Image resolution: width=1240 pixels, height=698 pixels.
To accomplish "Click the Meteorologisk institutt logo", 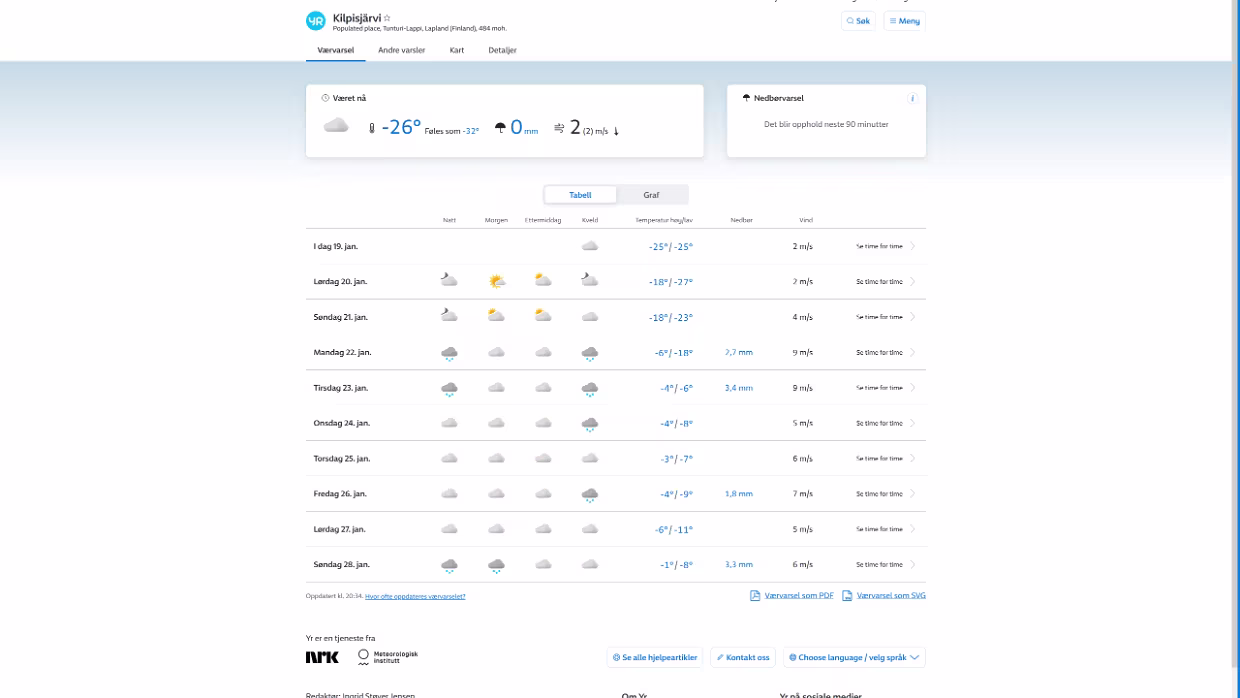I will coord(388,657).
